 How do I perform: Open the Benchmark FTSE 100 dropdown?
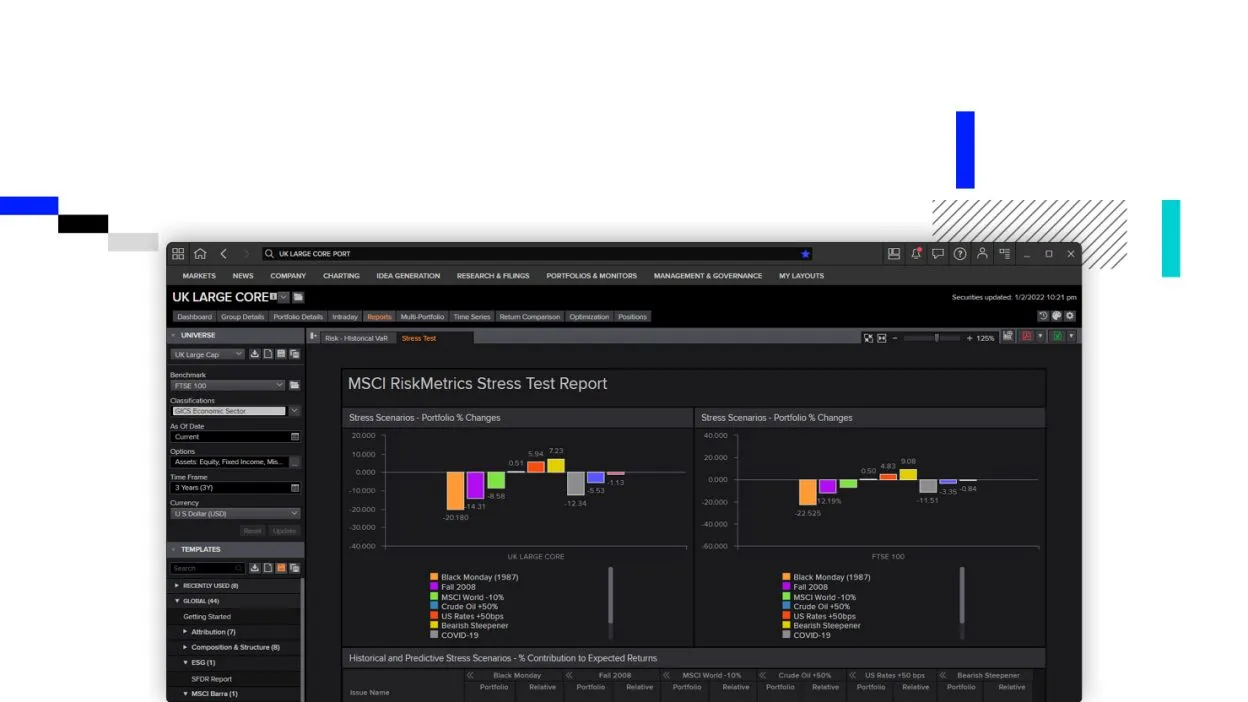tap(228, 385)
